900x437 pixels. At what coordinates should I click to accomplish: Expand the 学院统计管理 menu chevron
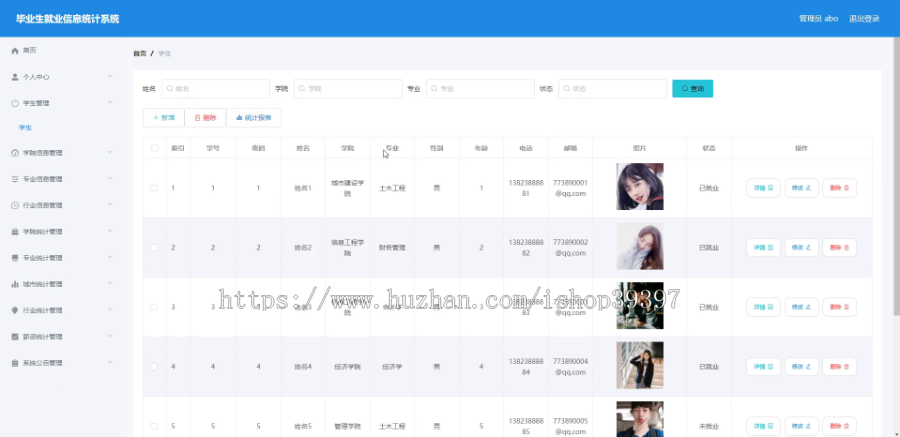110,231
